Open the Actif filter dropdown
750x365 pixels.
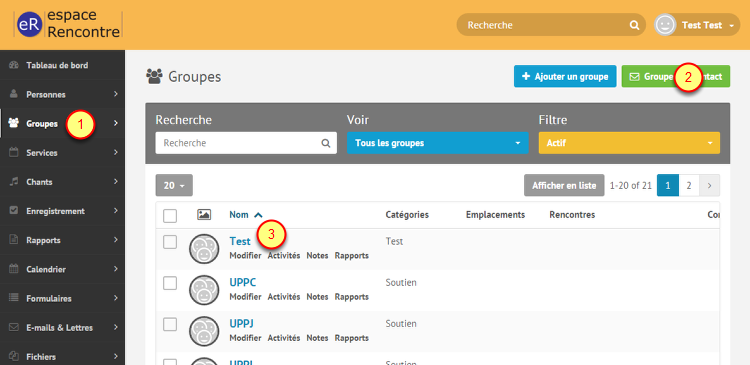click(x=629, y=143)
